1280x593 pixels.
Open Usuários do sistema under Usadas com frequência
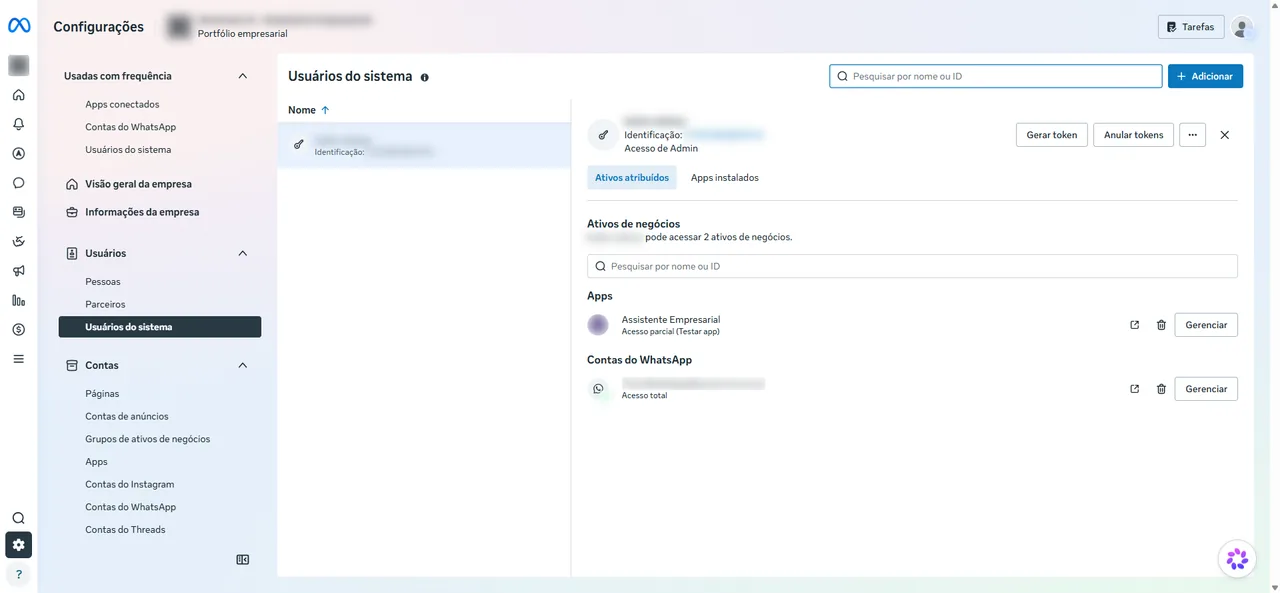[128, 150]
